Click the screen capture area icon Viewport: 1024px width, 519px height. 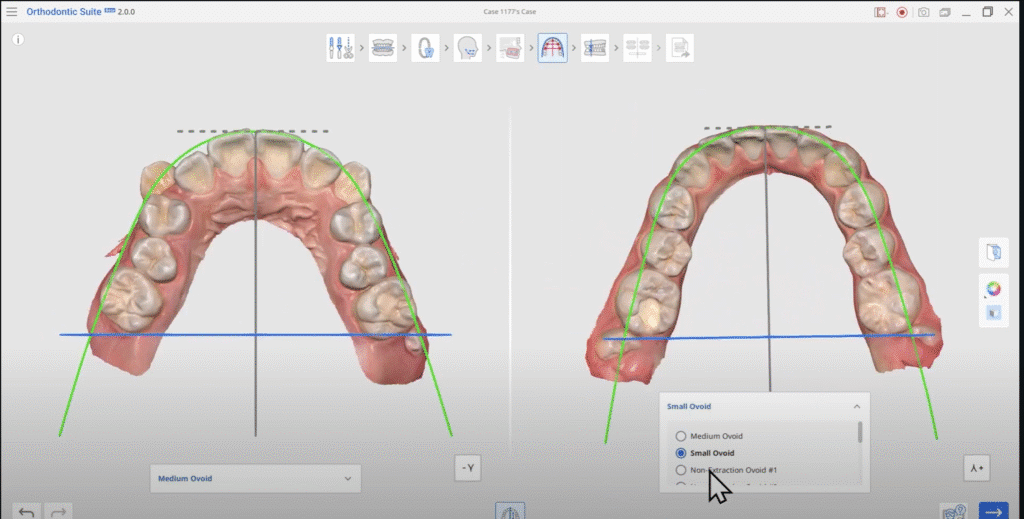tap(880, 12)
